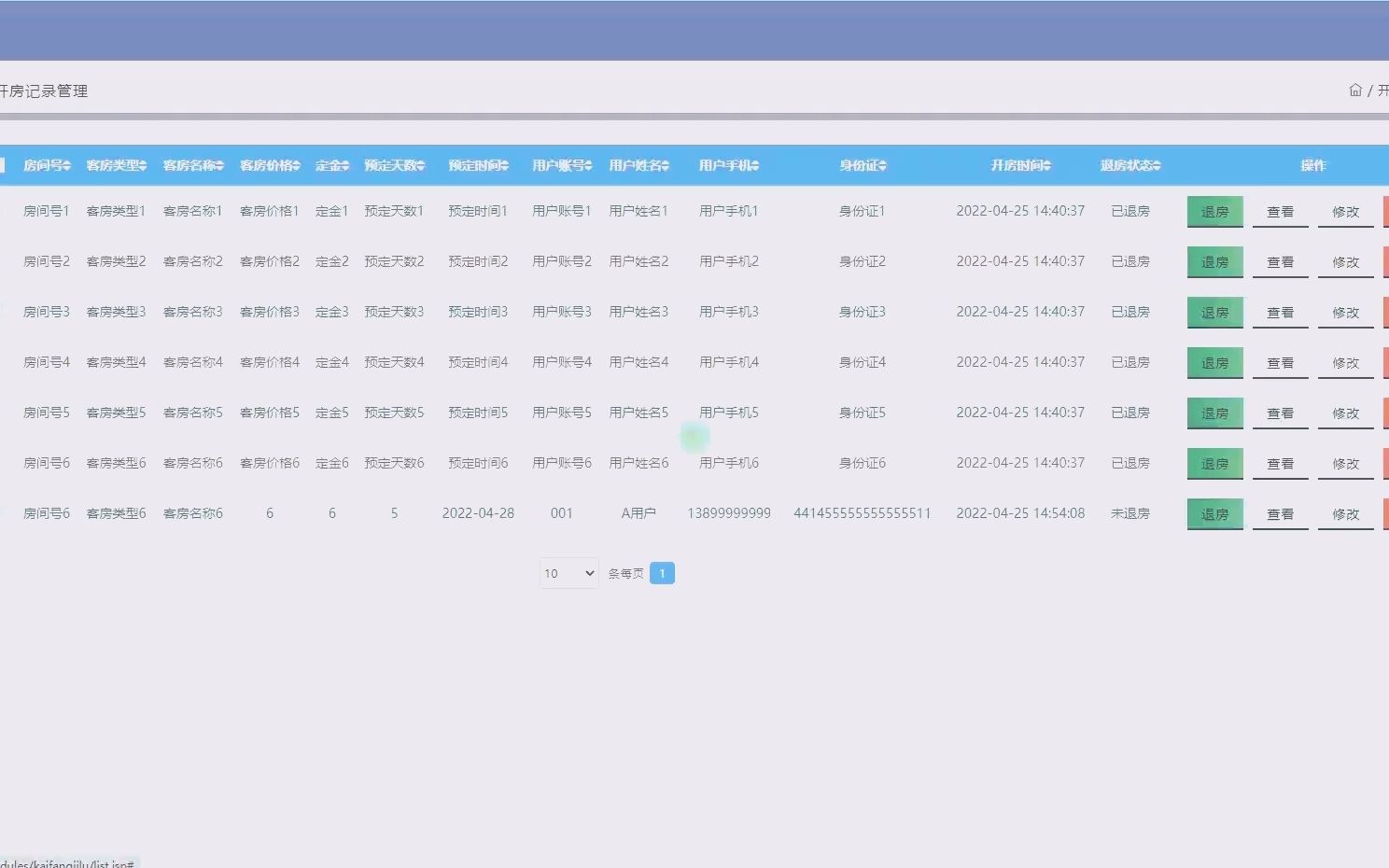Click 退房 in the 用户账号6 row
The image size is (1389, 868).
[x=1214, y=464]
